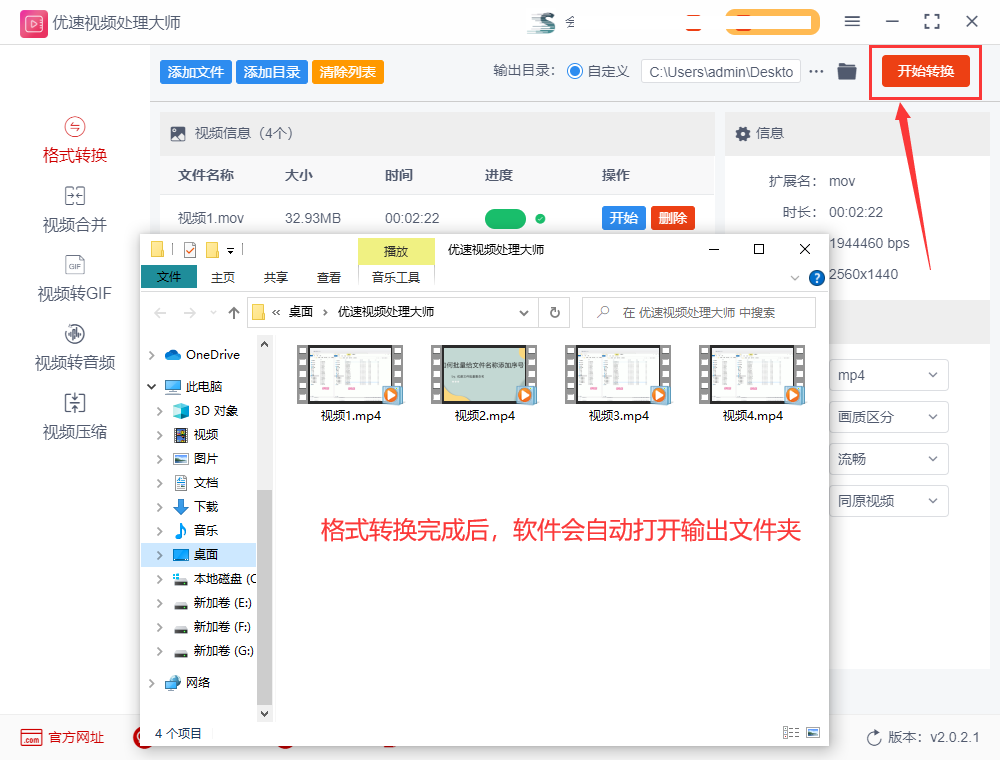Collapse the 此电脑 tree node

coord(151,386)
